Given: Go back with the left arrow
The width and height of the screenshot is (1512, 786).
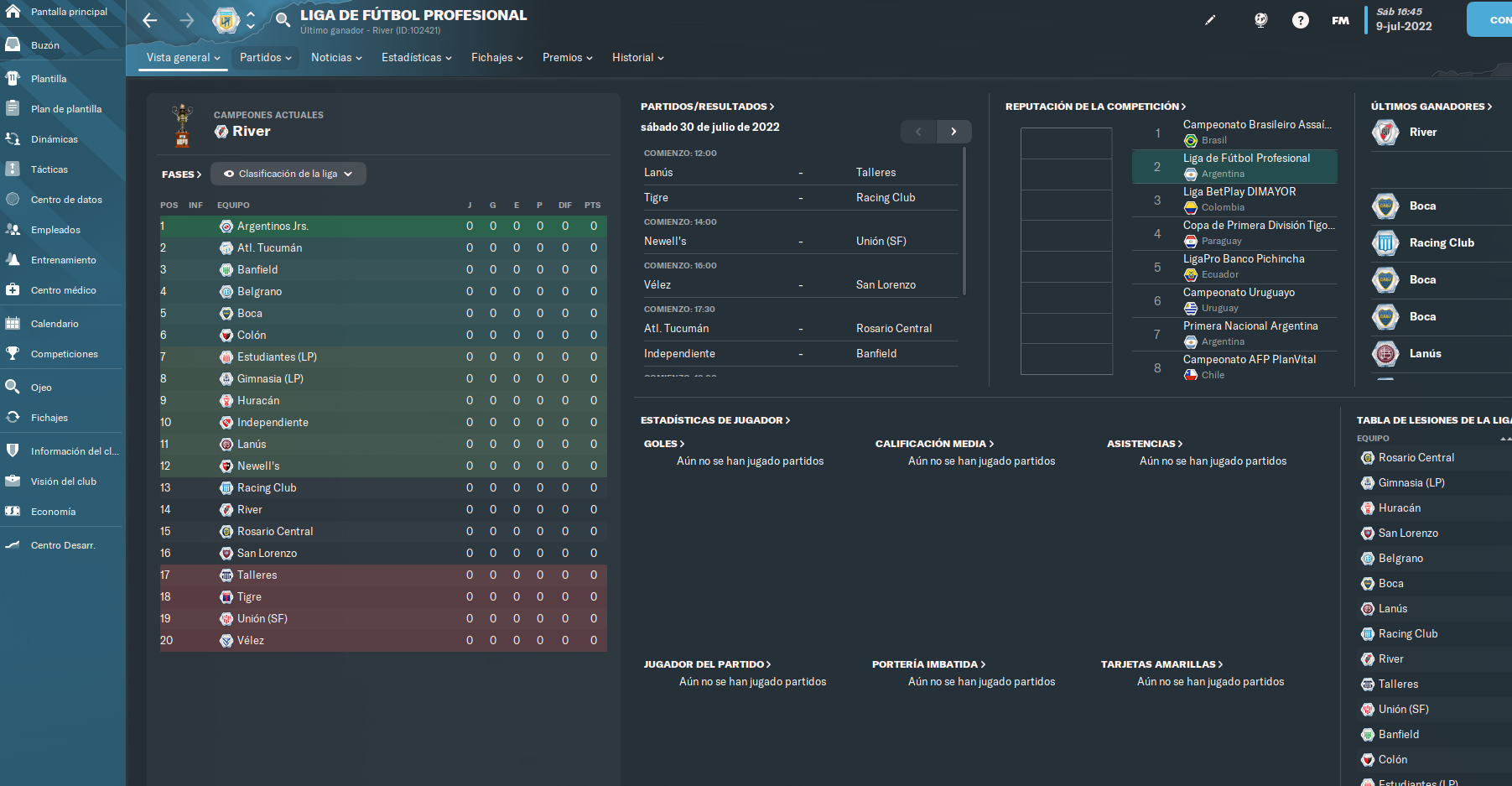Looking at the screenshot, I should tap(150, 20).
